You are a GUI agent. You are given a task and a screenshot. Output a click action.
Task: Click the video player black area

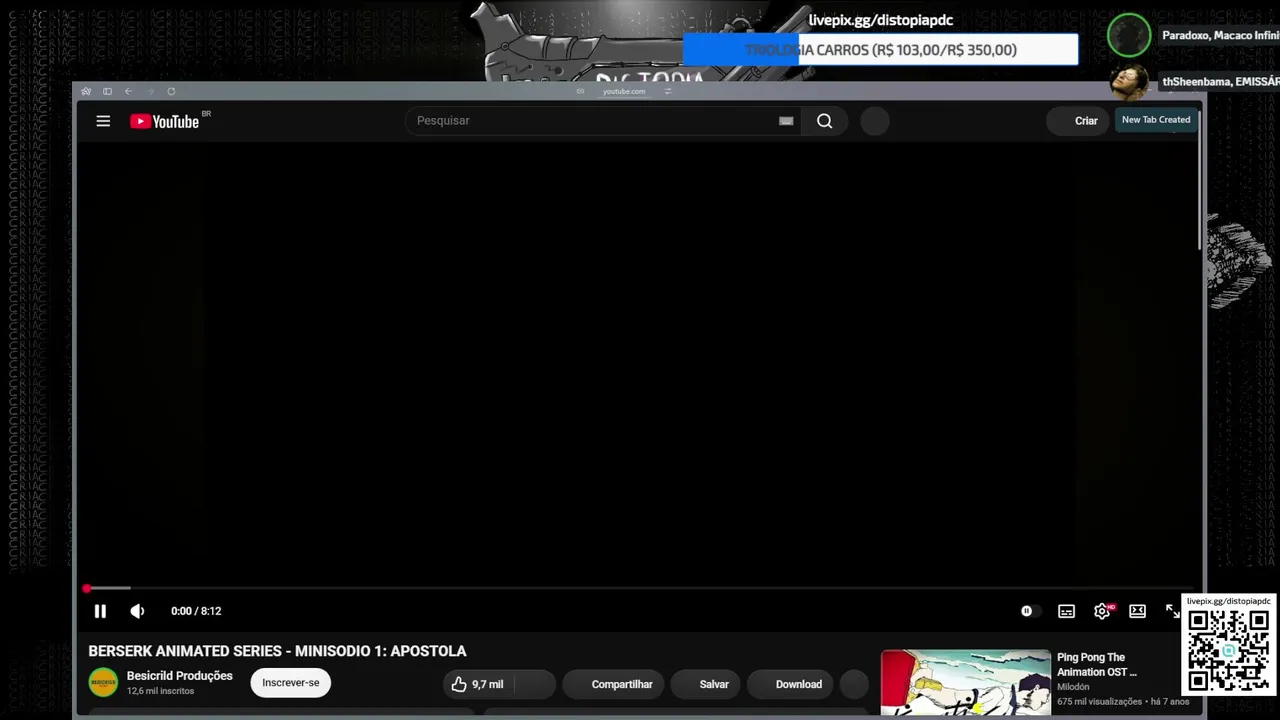click(640, 363)
